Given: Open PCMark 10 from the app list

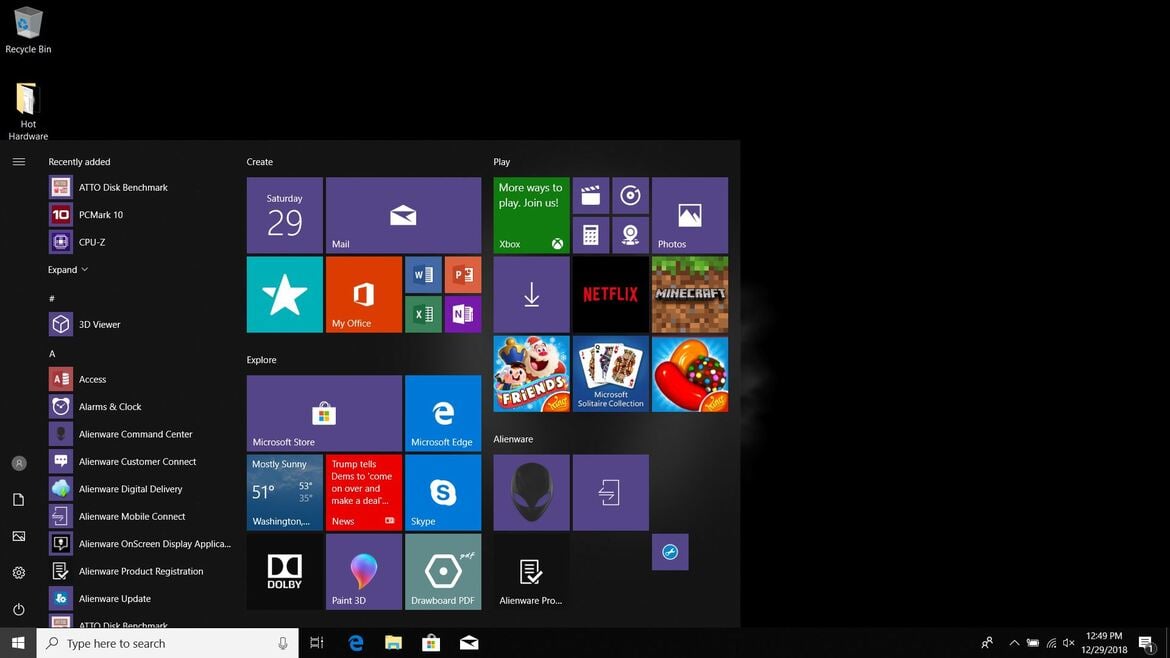Looking at the screenshot, I should tap(140, 215).
